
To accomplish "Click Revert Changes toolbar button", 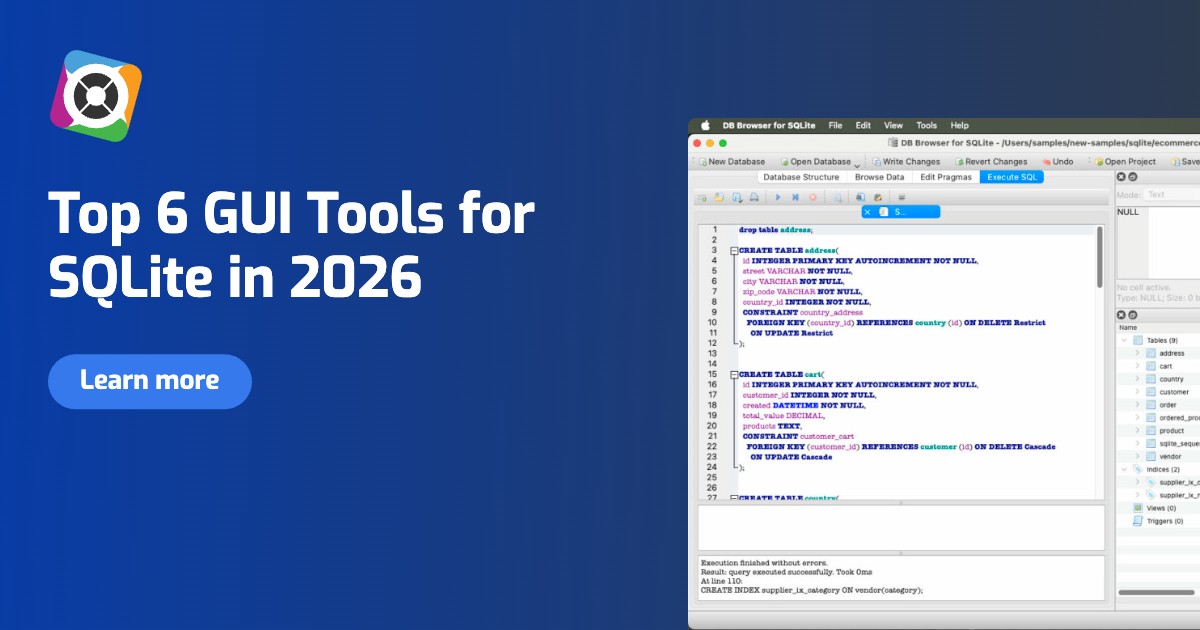I will tap(991, 161).
